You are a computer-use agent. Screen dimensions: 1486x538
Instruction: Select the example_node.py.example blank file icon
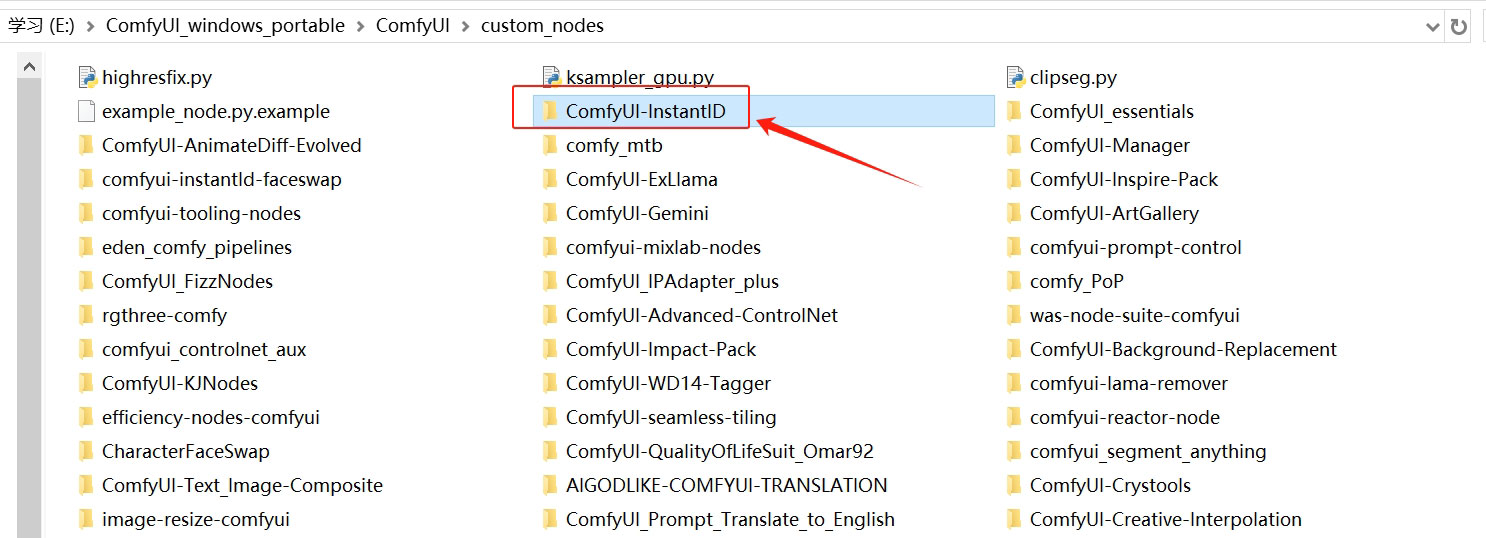(x=86, y=111)
